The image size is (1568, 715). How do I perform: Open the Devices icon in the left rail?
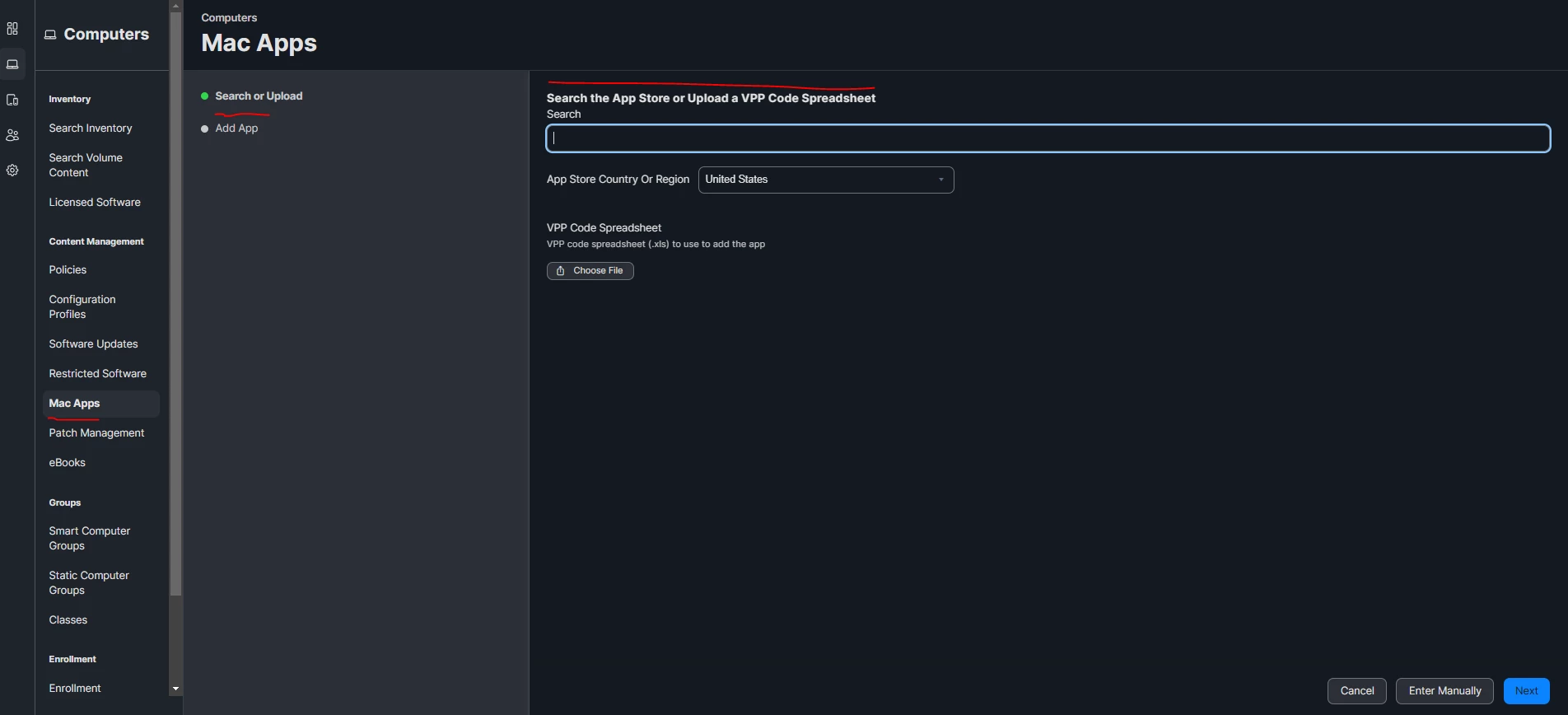point(12,100)
